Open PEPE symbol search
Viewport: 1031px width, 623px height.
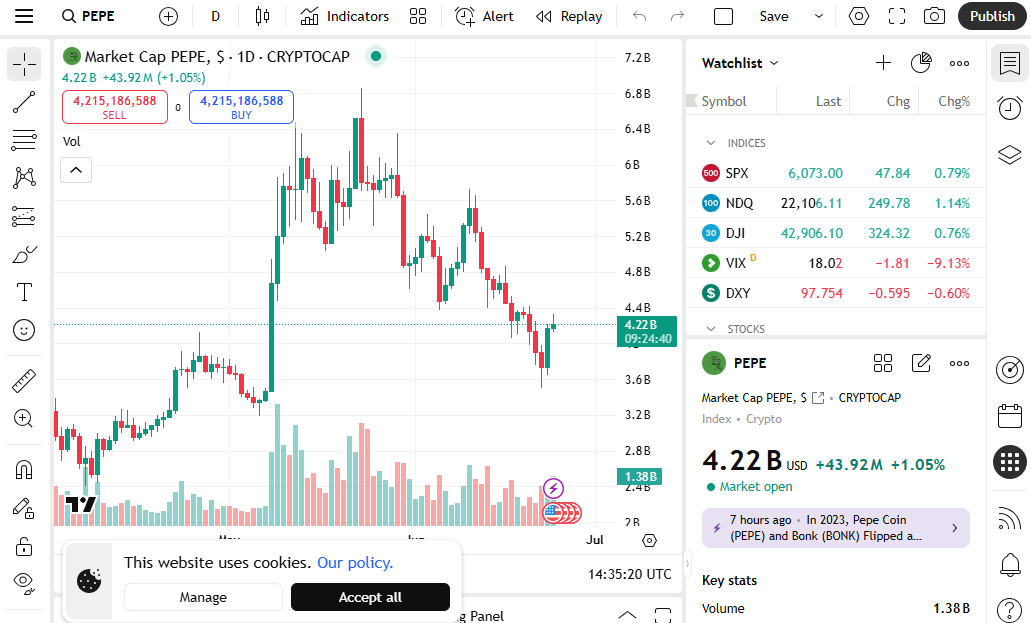(x=88, y=16)
